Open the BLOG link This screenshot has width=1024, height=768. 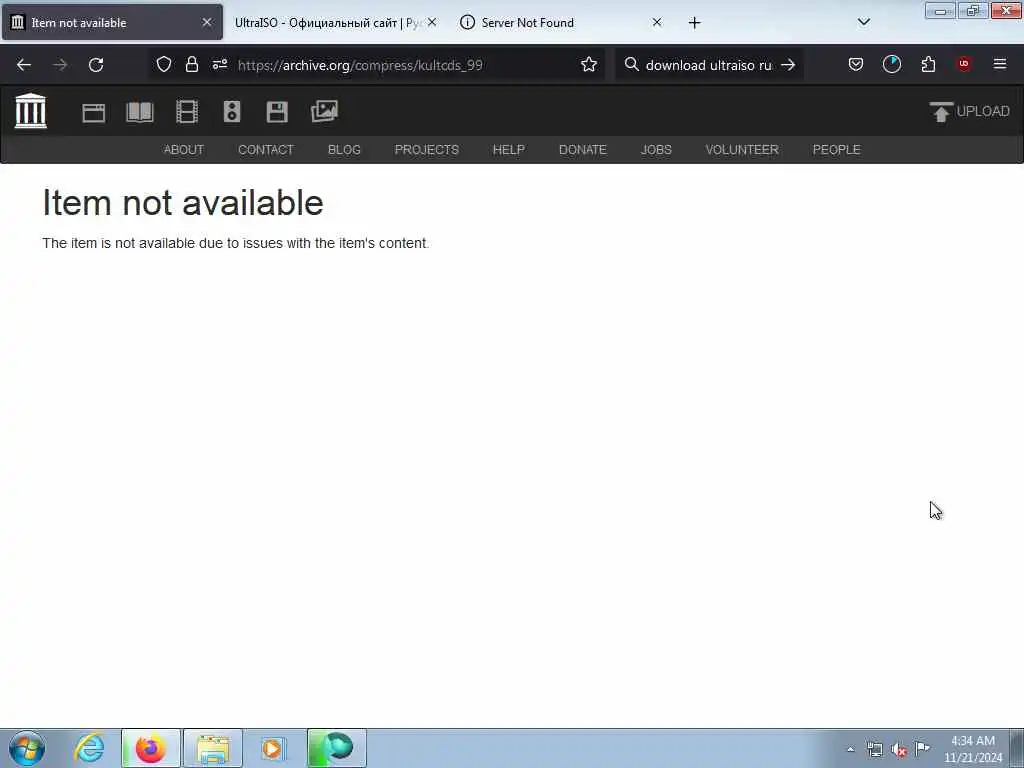(344, 150)
